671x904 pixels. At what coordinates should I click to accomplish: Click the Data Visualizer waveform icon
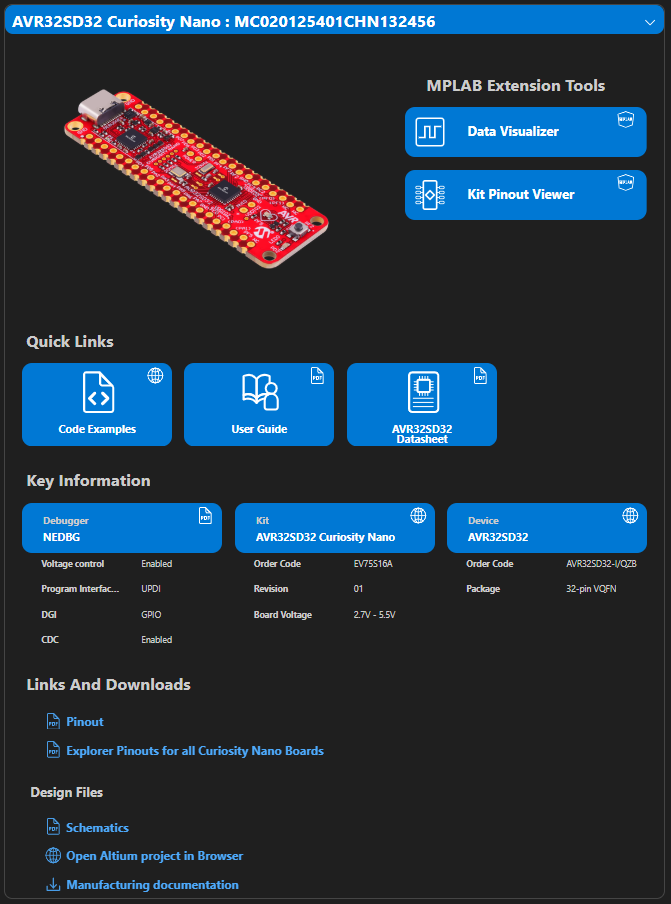coord(429,132)
